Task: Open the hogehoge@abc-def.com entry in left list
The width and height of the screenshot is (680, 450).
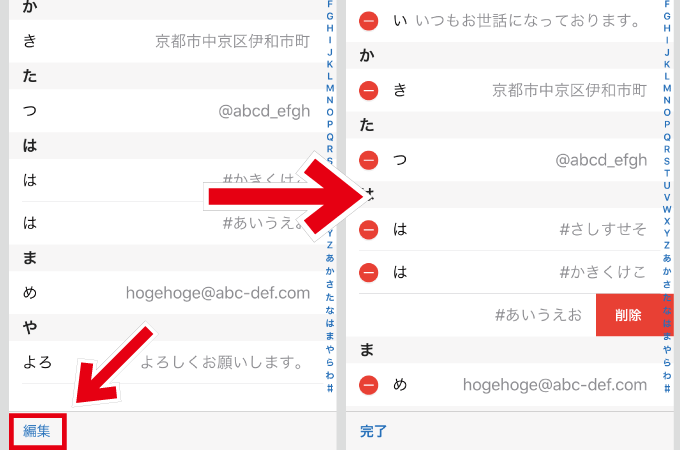Action: (x=167, y=293)
